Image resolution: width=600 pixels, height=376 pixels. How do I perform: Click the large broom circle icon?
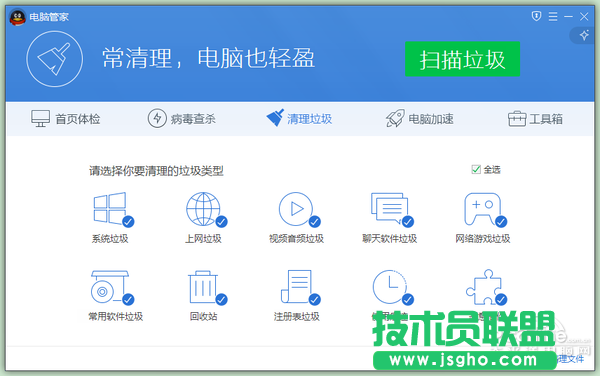click(54, 59)
